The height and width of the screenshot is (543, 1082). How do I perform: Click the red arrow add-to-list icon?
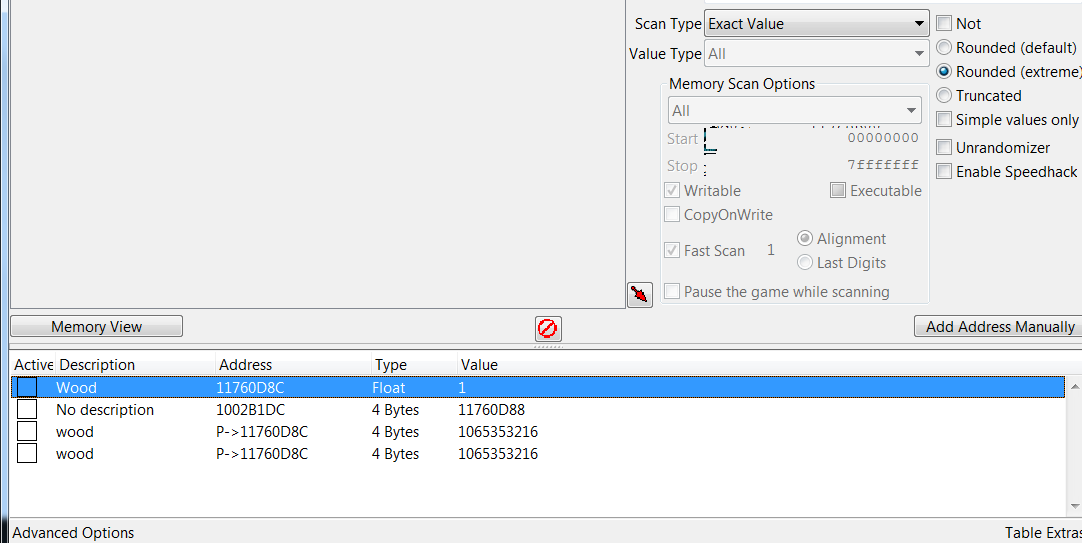pyautogui.click(x=640, y=294)
